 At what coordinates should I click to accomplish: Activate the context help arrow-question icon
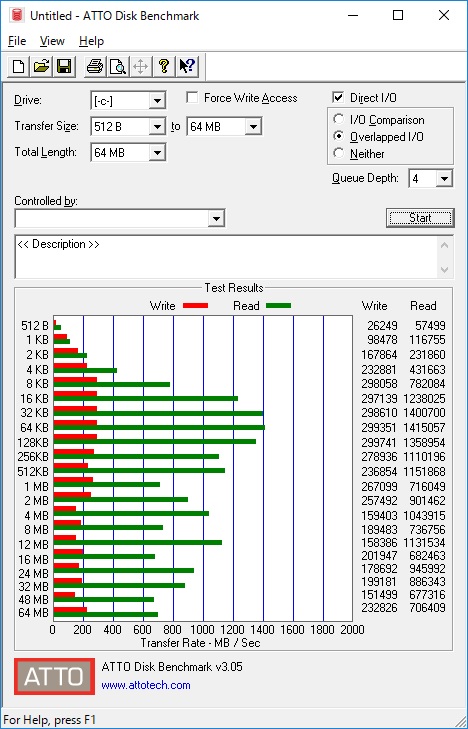click(x=187, y=66)
